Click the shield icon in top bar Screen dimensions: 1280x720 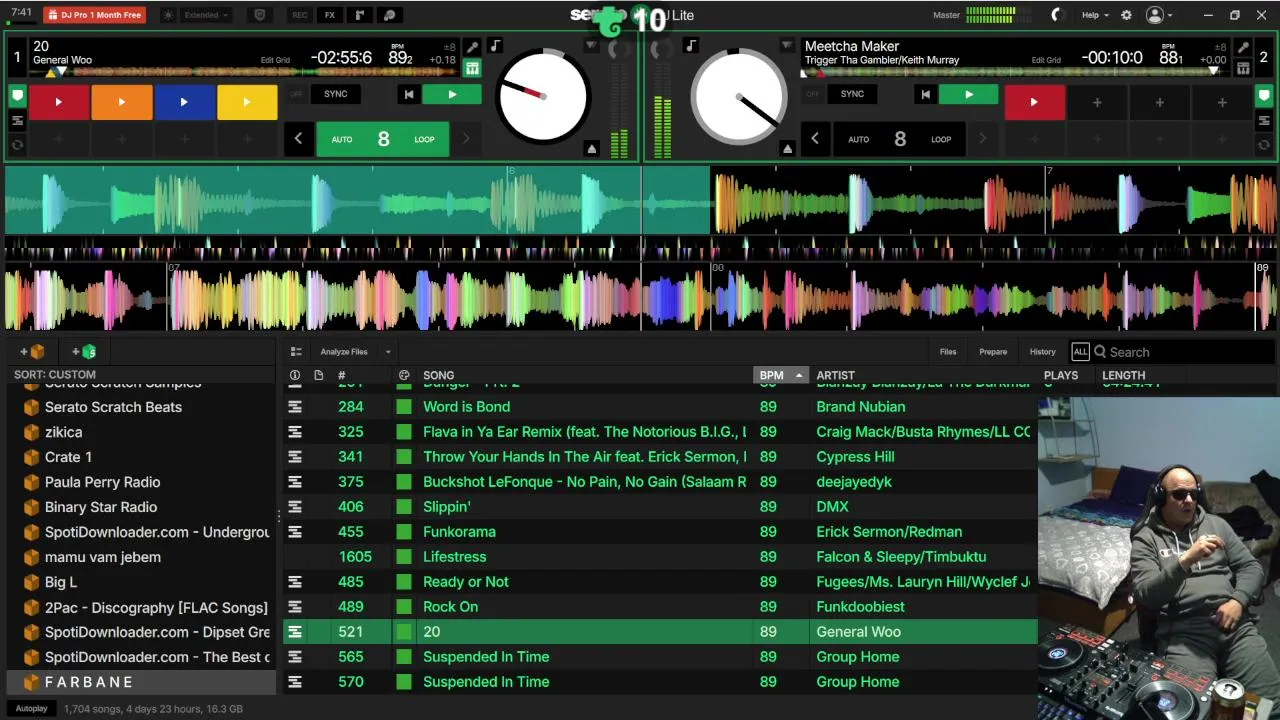tap(260, 15)
